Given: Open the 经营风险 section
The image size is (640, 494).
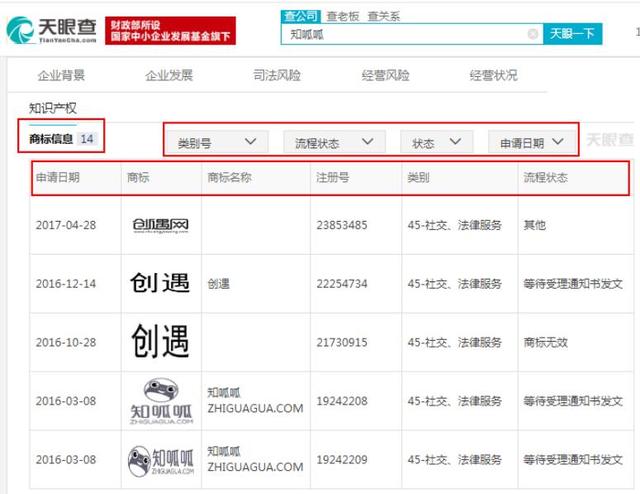Looking at the screenshot, I should tap(385, 76).
